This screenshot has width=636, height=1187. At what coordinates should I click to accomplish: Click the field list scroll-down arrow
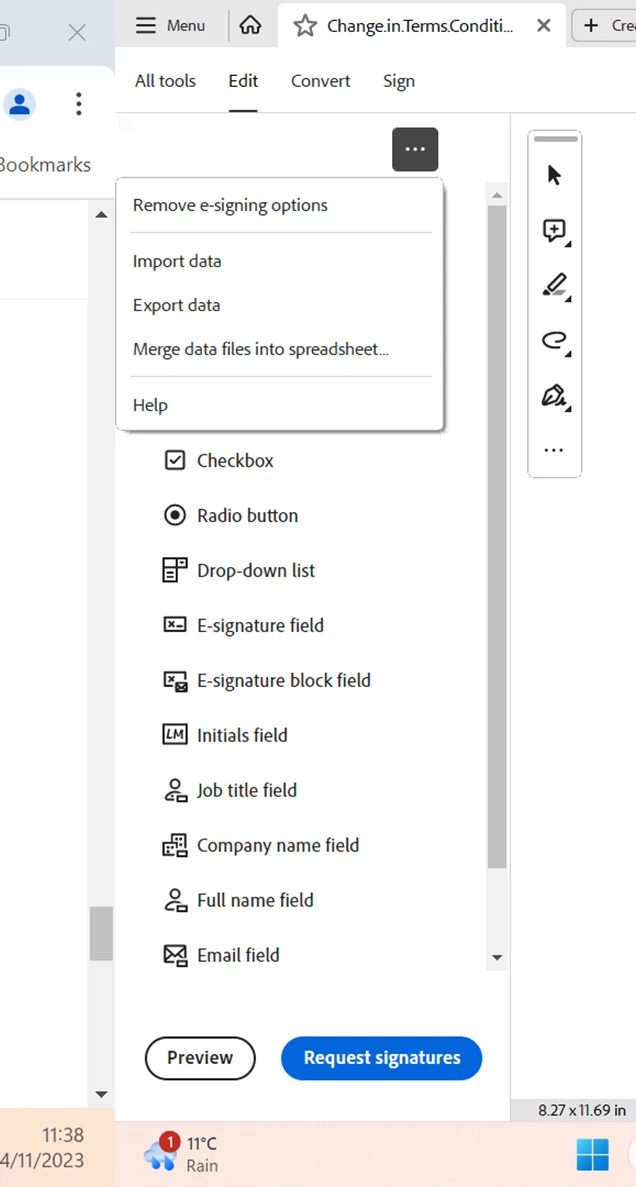pyautogui.click(x=497, y=958)
